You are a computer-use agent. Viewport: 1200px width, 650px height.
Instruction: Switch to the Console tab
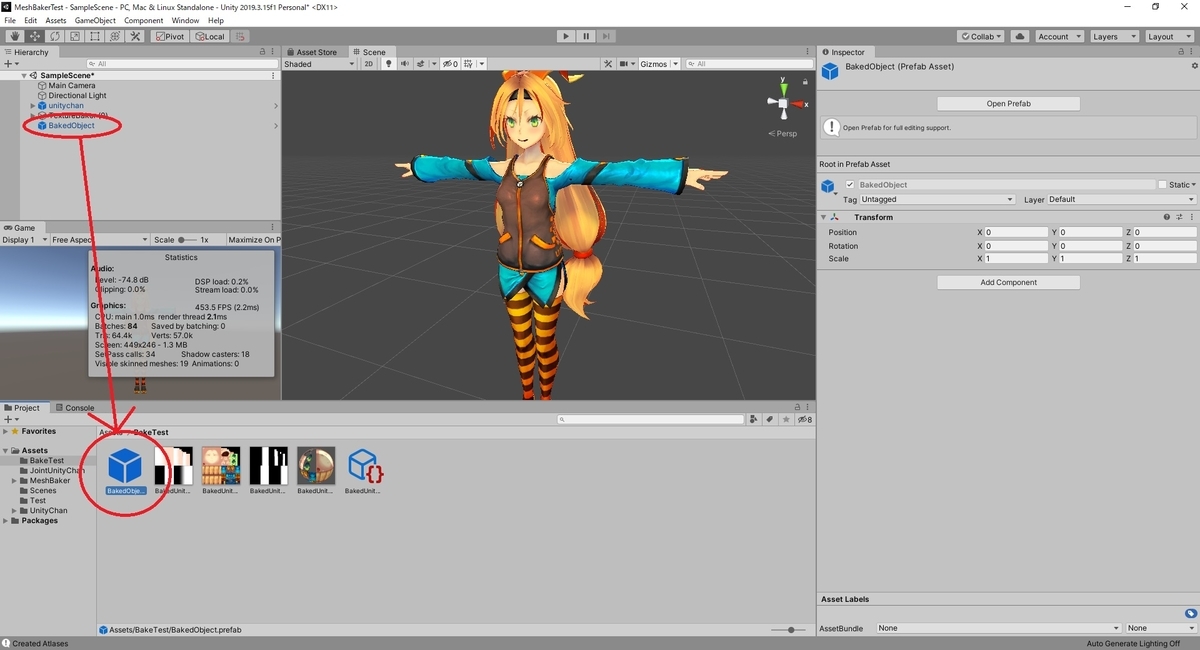(x=75, y=408)
